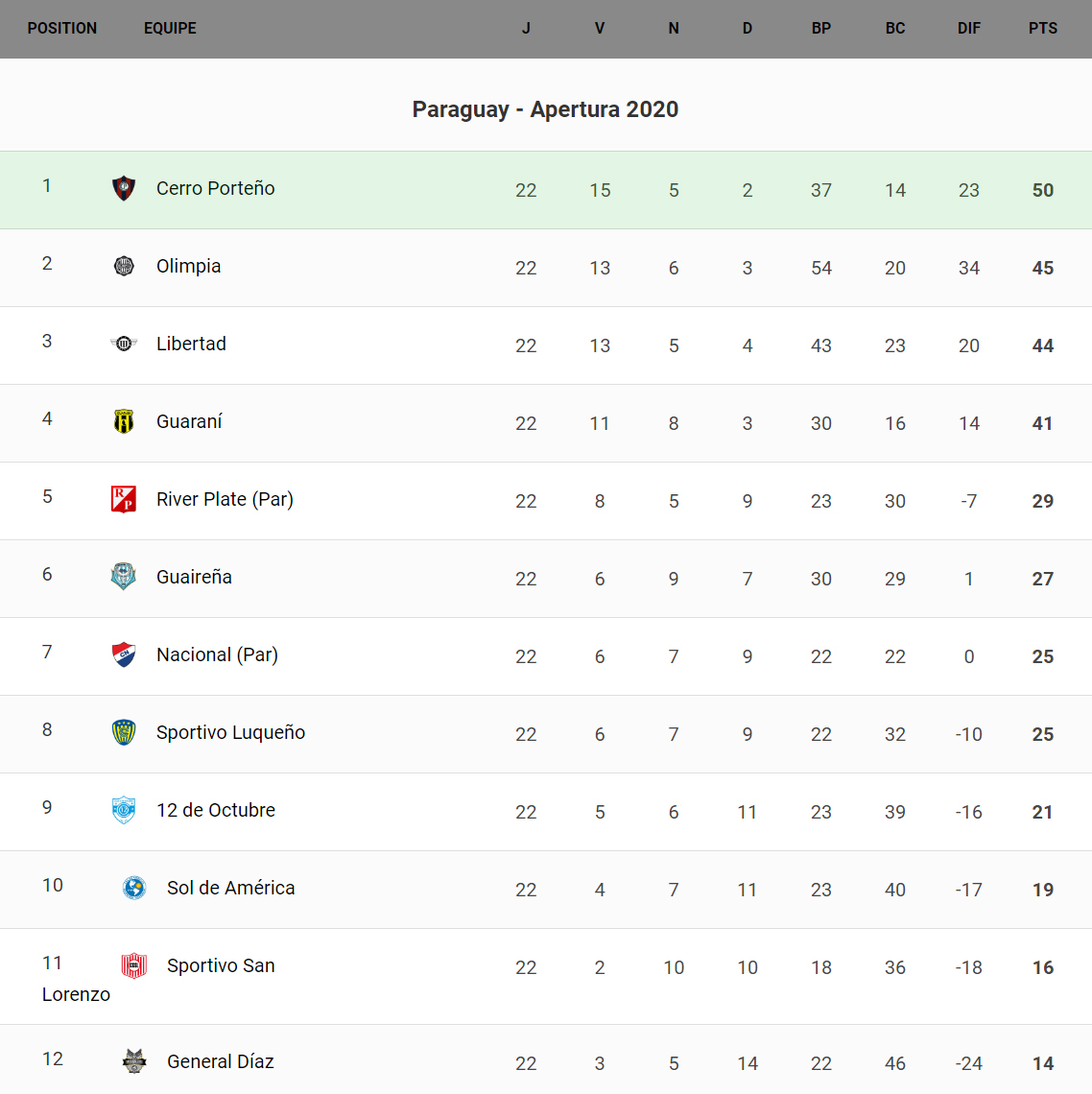1092x1094 pixels.
Task: Click the EQUIPE column header
Action: coord(170,29)
